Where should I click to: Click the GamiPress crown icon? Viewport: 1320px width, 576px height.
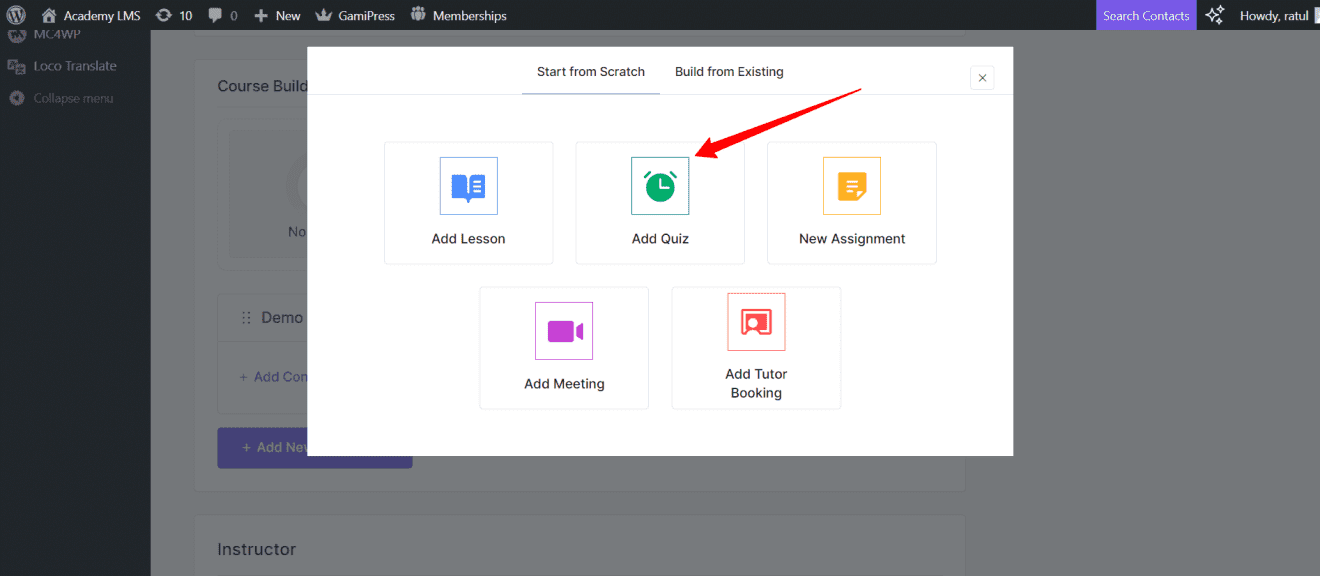323,15
